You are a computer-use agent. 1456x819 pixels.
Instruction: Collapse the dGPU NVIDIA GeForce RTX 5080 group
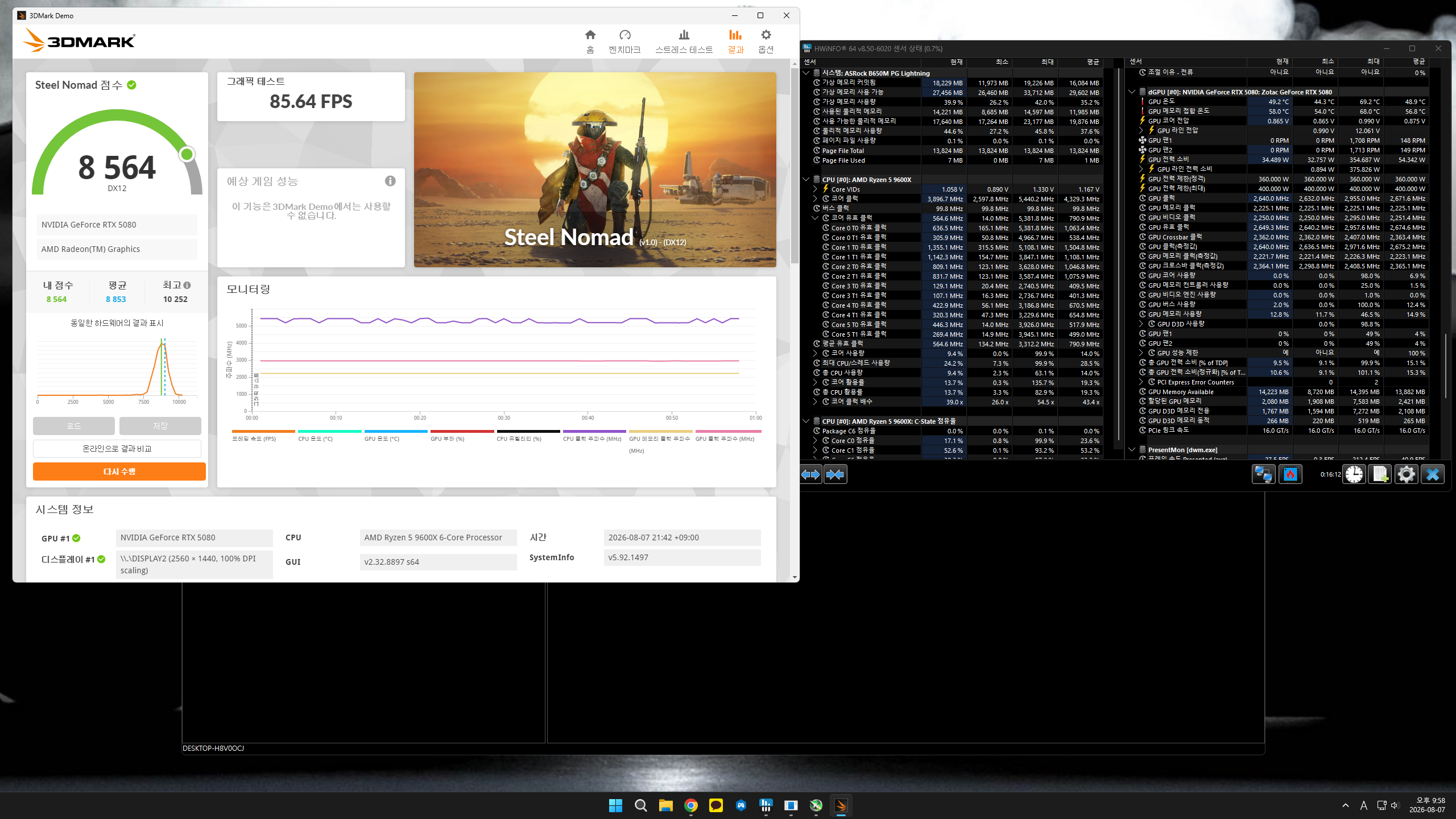coord(1132,92)
